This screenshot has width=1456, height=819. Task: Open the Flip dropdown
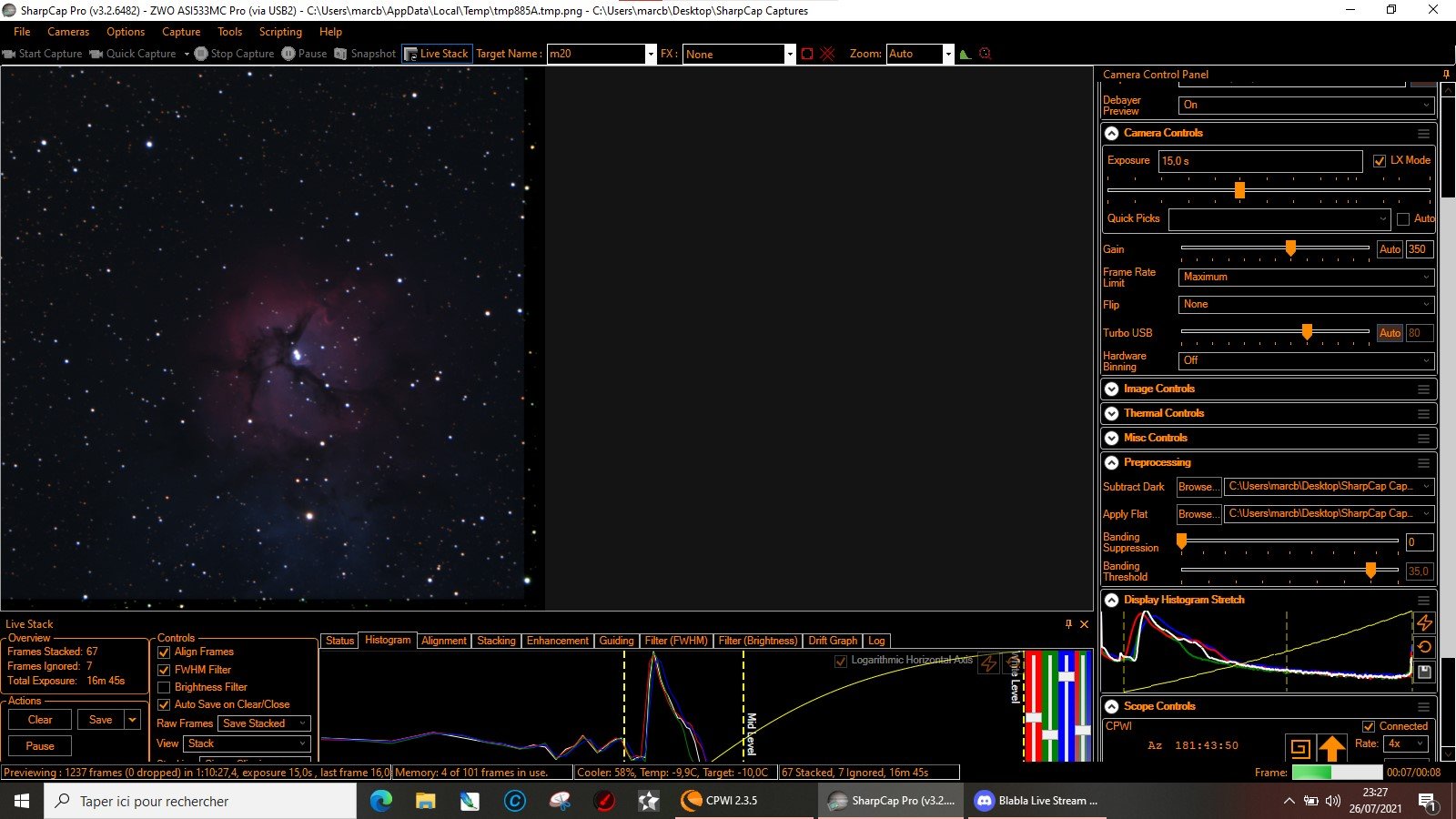[1306, 305]
